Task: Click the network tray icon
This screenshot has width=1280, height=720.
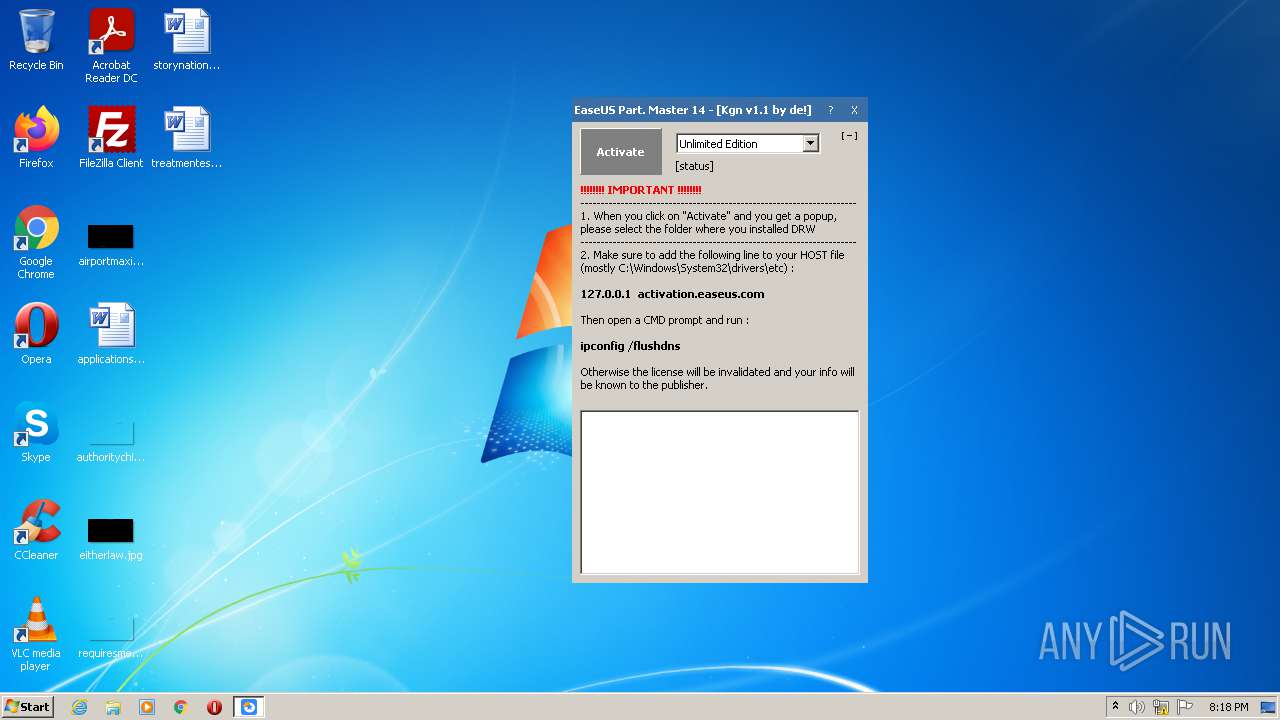Action: tap(1161, 707)
